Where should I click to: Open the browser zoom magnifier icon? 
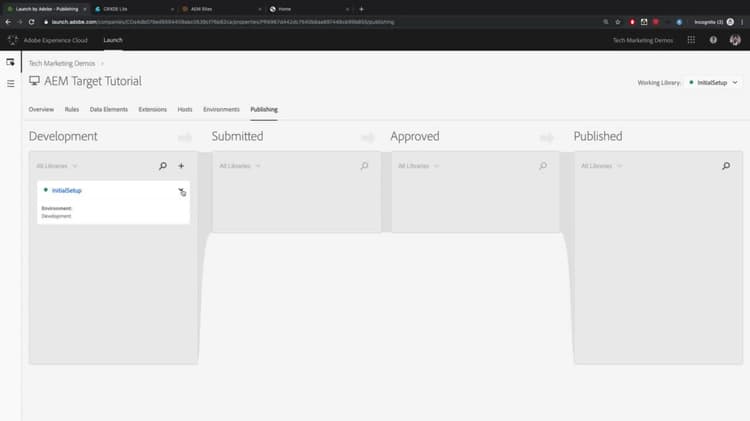click(606, 22)
